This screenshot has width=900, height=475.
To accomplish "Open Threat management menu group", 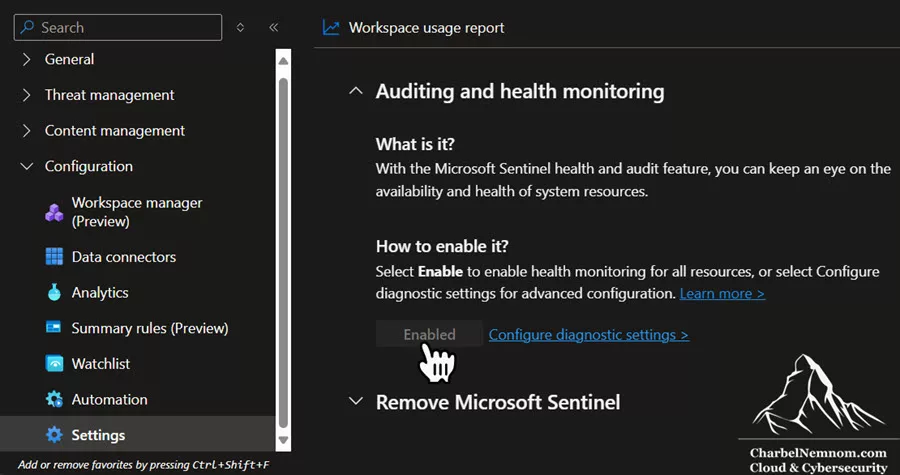I will [110, 95].
